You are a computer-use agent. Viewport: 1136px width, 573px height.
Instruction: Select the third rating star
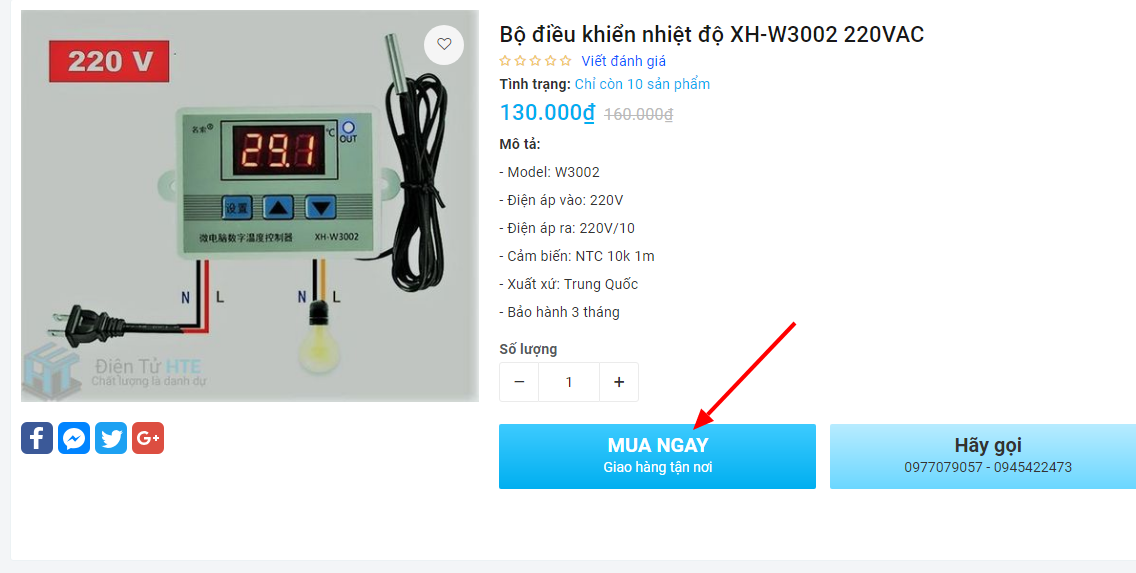click(x=535, y=61)
